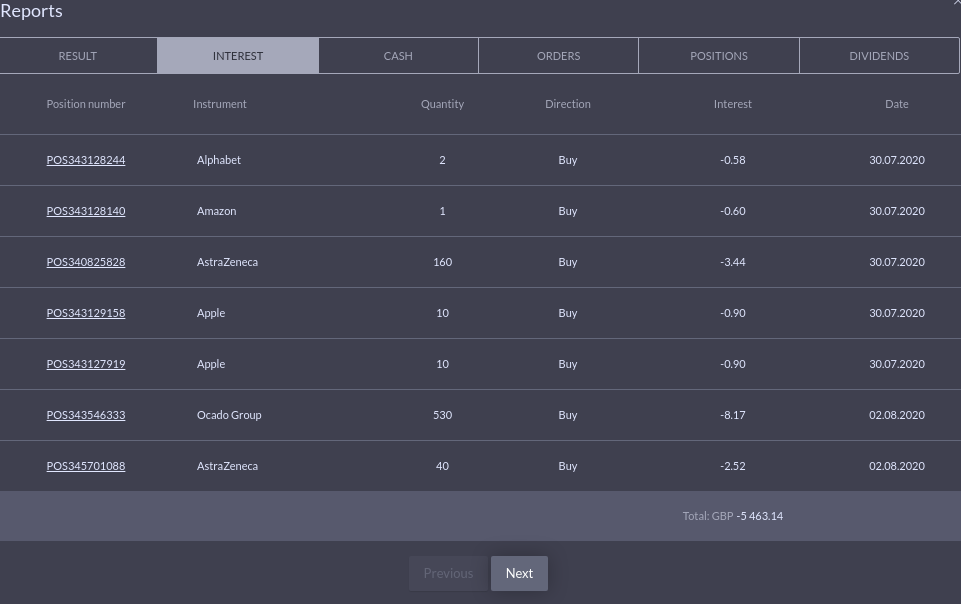
Task: Follow the POS343127919 position link
Action: click(x=86, y=364)
